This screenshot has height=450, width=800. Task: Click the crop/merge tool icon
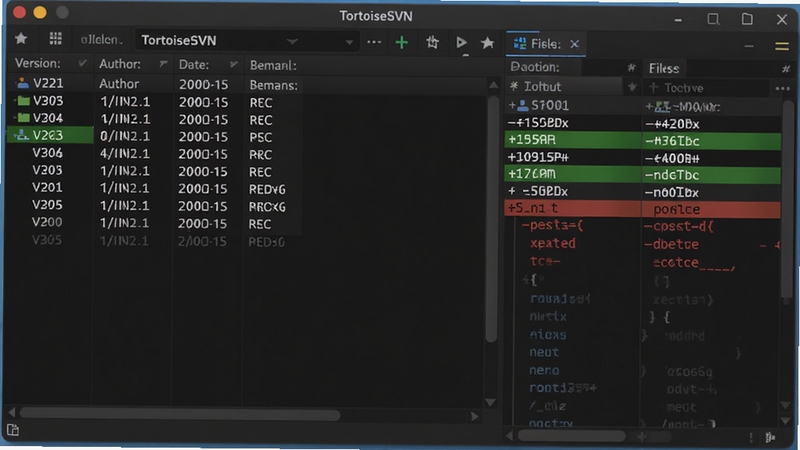(x=432, y=42)
